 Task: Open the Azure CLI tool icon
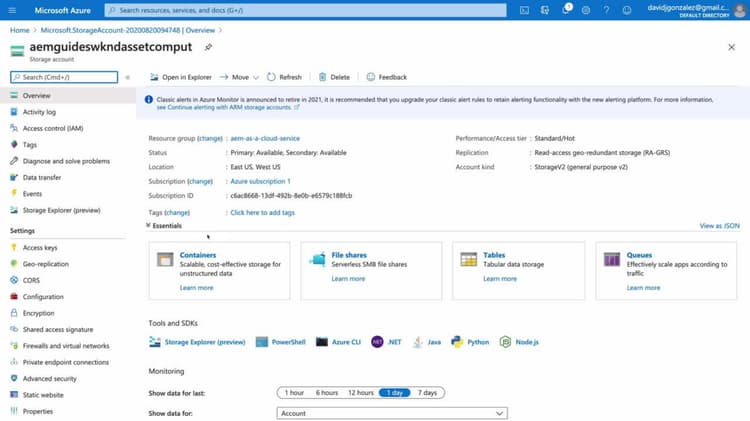coord(322,342)
